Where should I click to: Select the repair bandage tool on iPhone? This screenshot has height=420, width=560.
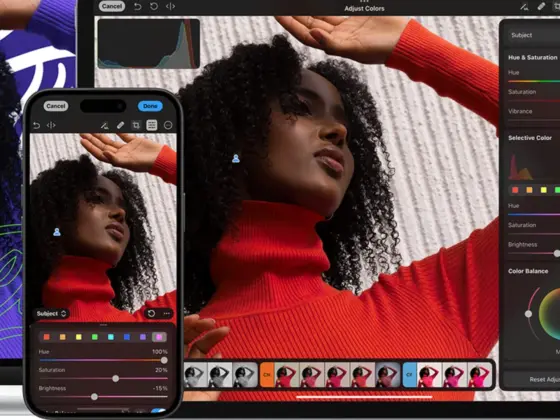[x=120, y=125]
